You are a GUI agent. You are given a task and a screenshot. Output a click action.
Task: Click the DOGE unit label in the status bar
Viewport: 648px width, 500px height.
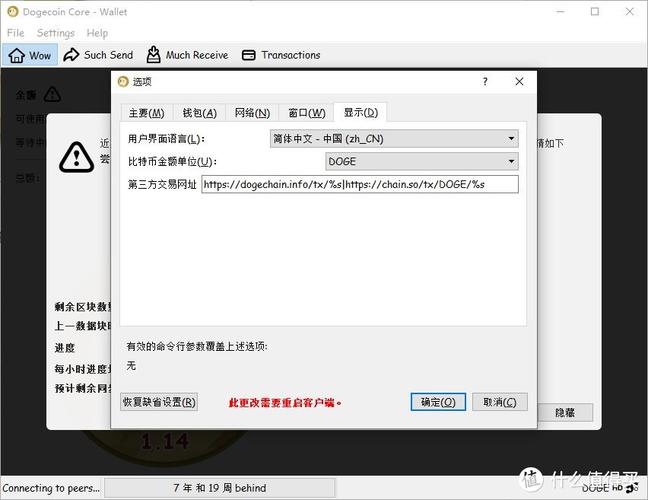coord(595,488)
